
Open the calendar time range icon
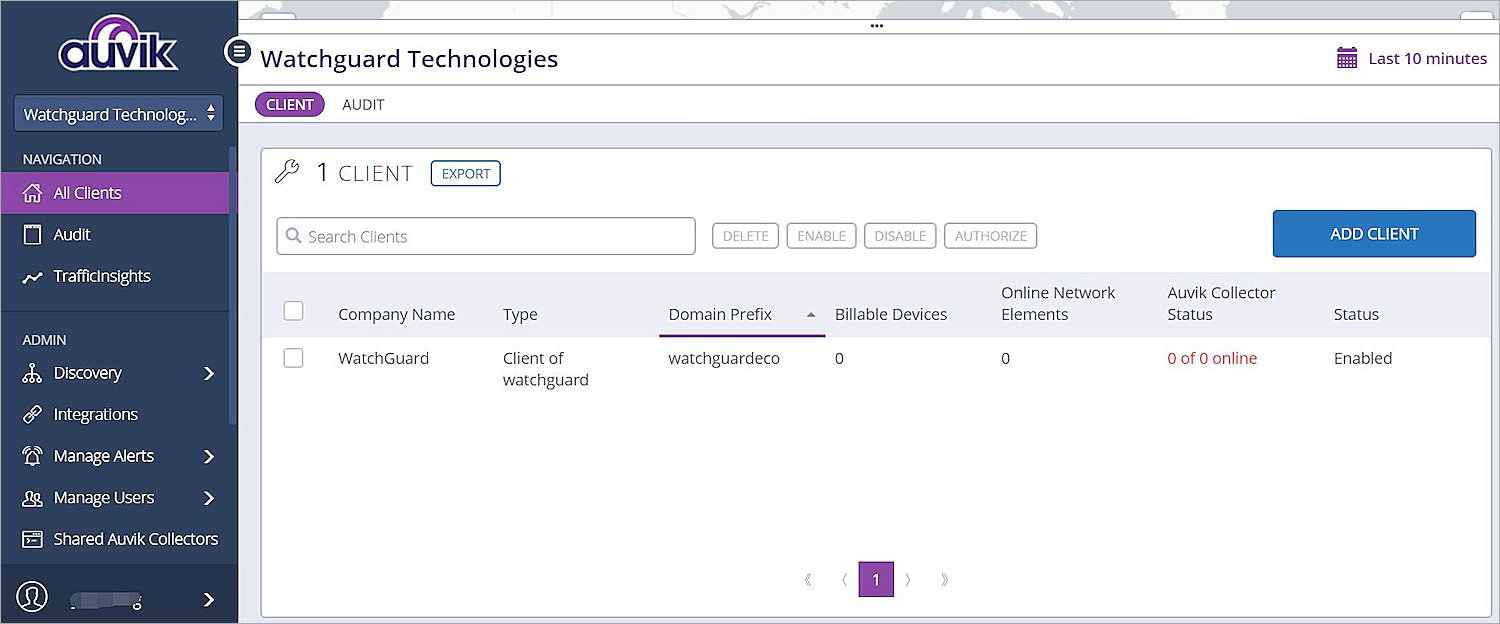point(1347,58)
